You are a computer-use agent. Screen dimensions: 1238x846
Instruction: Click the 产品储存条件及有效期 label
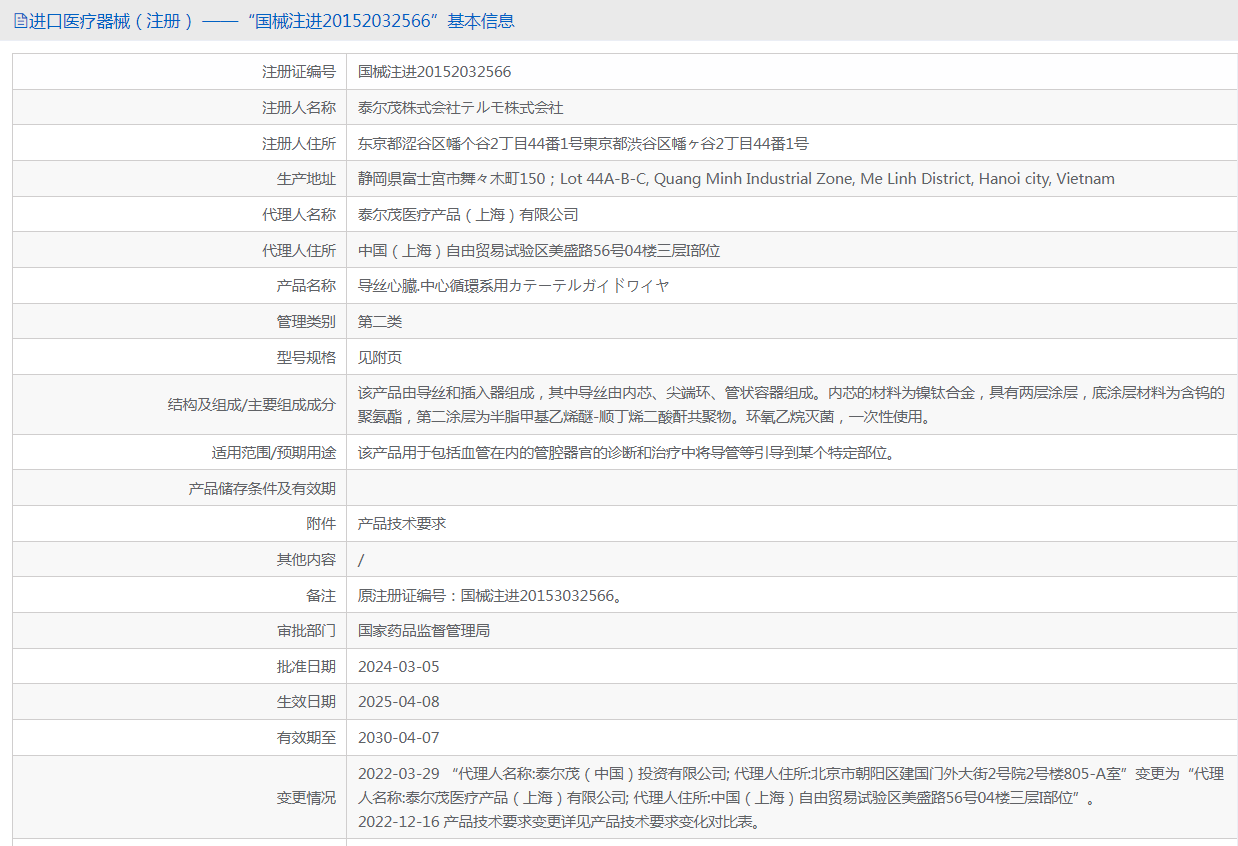coord(262,488)
